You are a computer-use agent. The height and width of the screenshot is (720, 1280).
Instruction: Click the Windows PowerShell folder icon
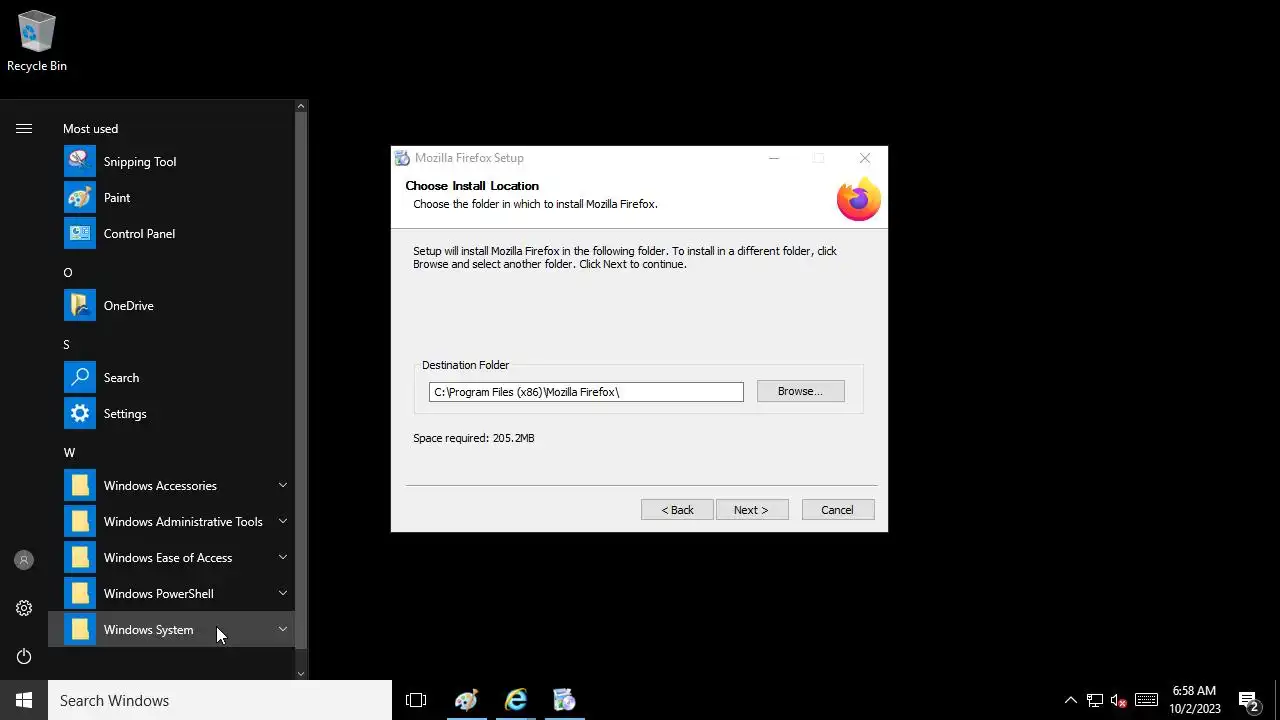click(80, 594)
